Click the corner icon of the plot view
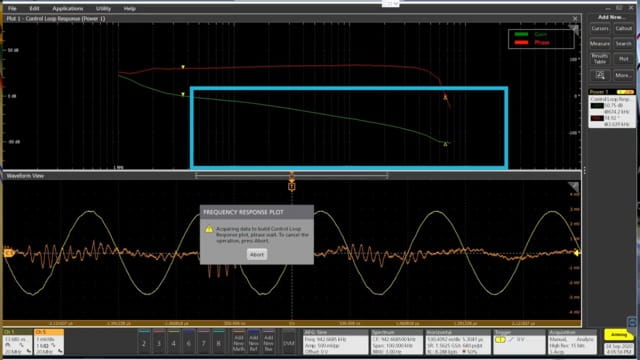 573,29
